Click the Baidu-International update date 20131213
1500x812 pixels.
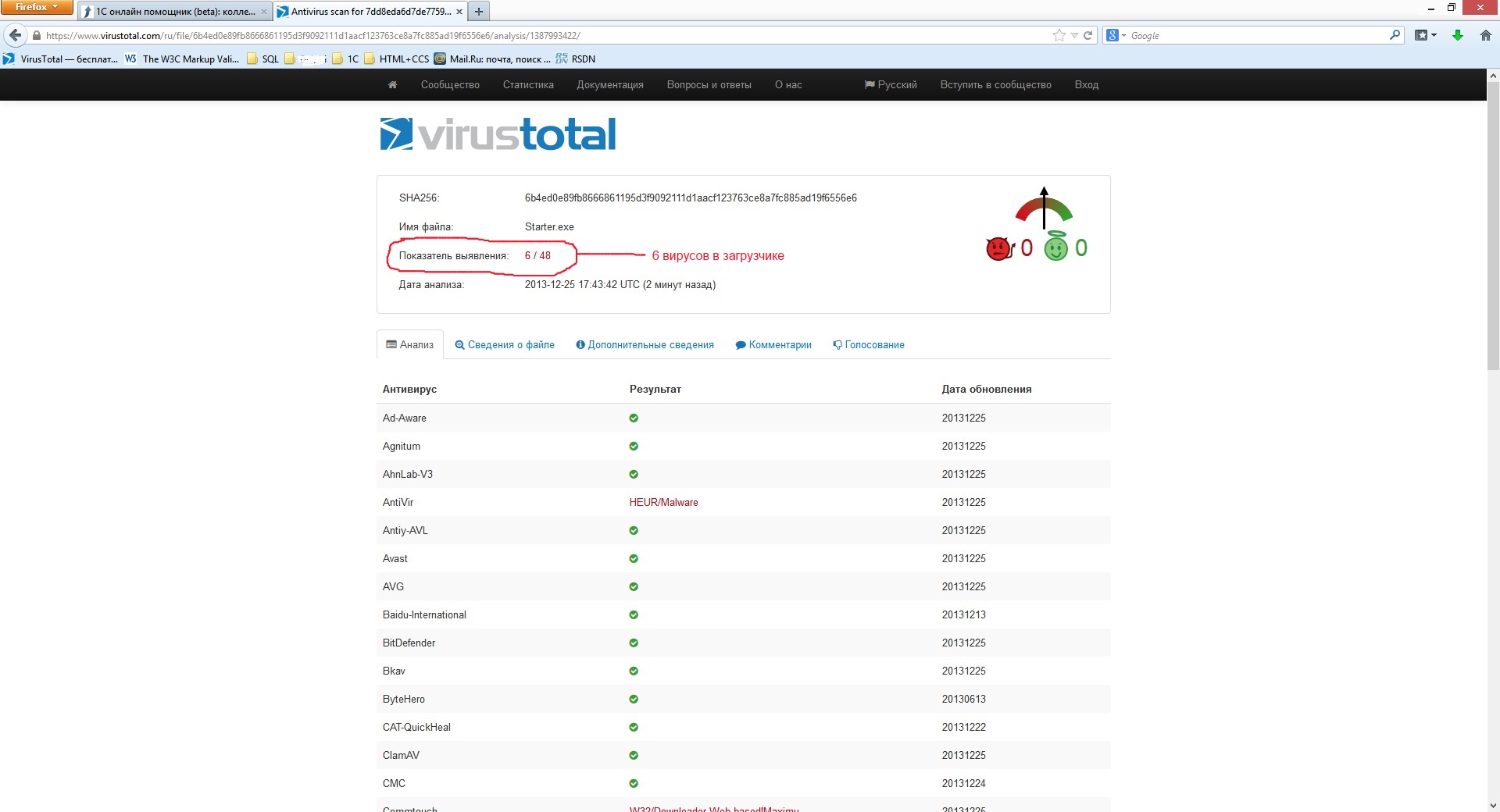pyautogui.click(x=963, y=614)
